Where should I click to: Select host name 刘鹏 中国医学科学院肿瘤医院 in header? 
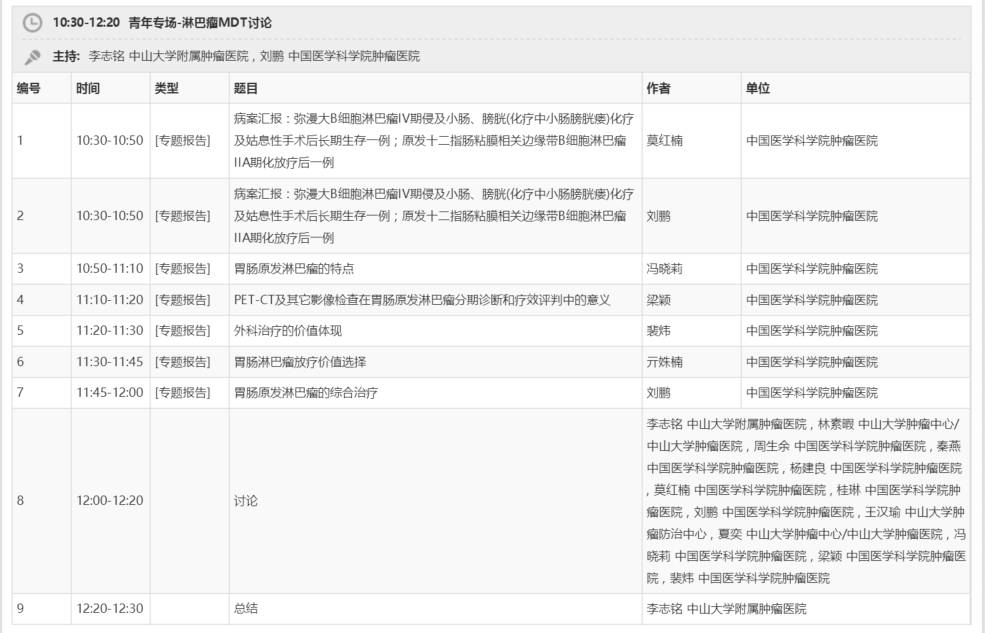[340, 56]
